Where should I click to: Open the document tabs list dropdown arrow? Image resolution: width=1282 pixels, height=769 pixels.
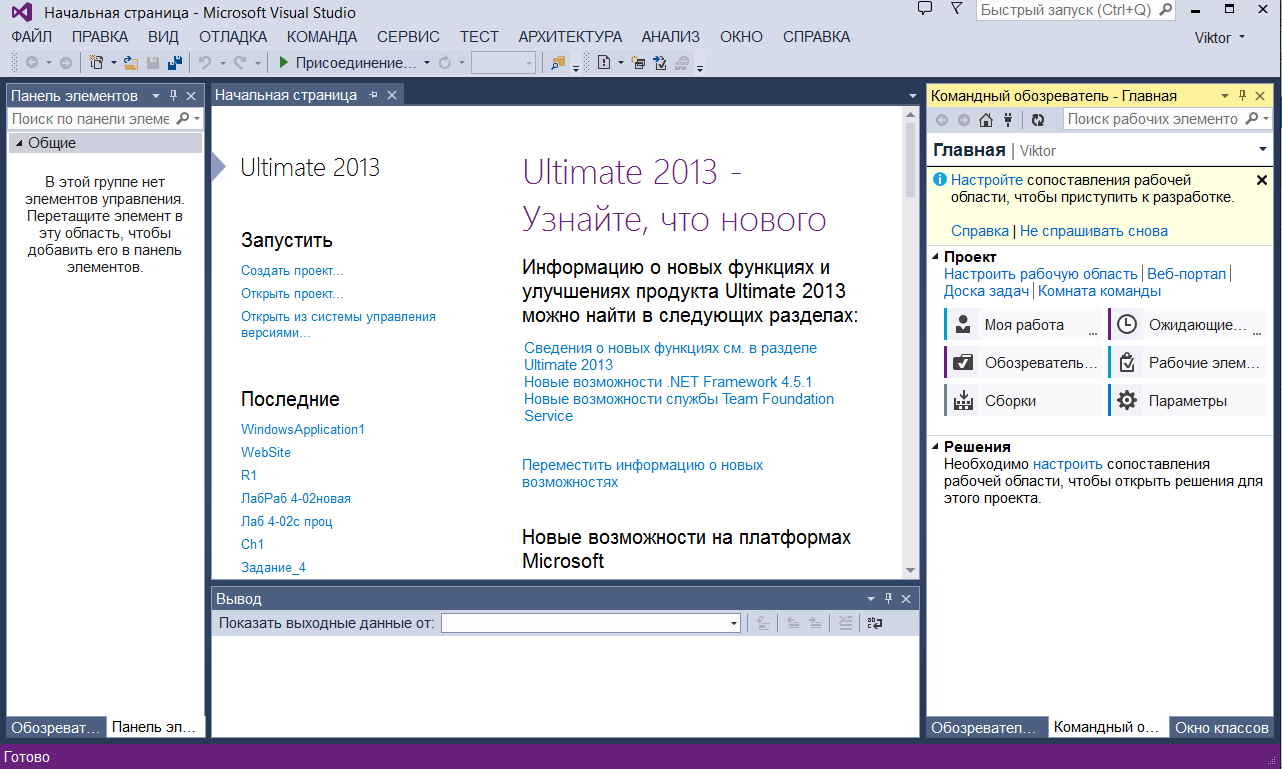tap(912, 96)
